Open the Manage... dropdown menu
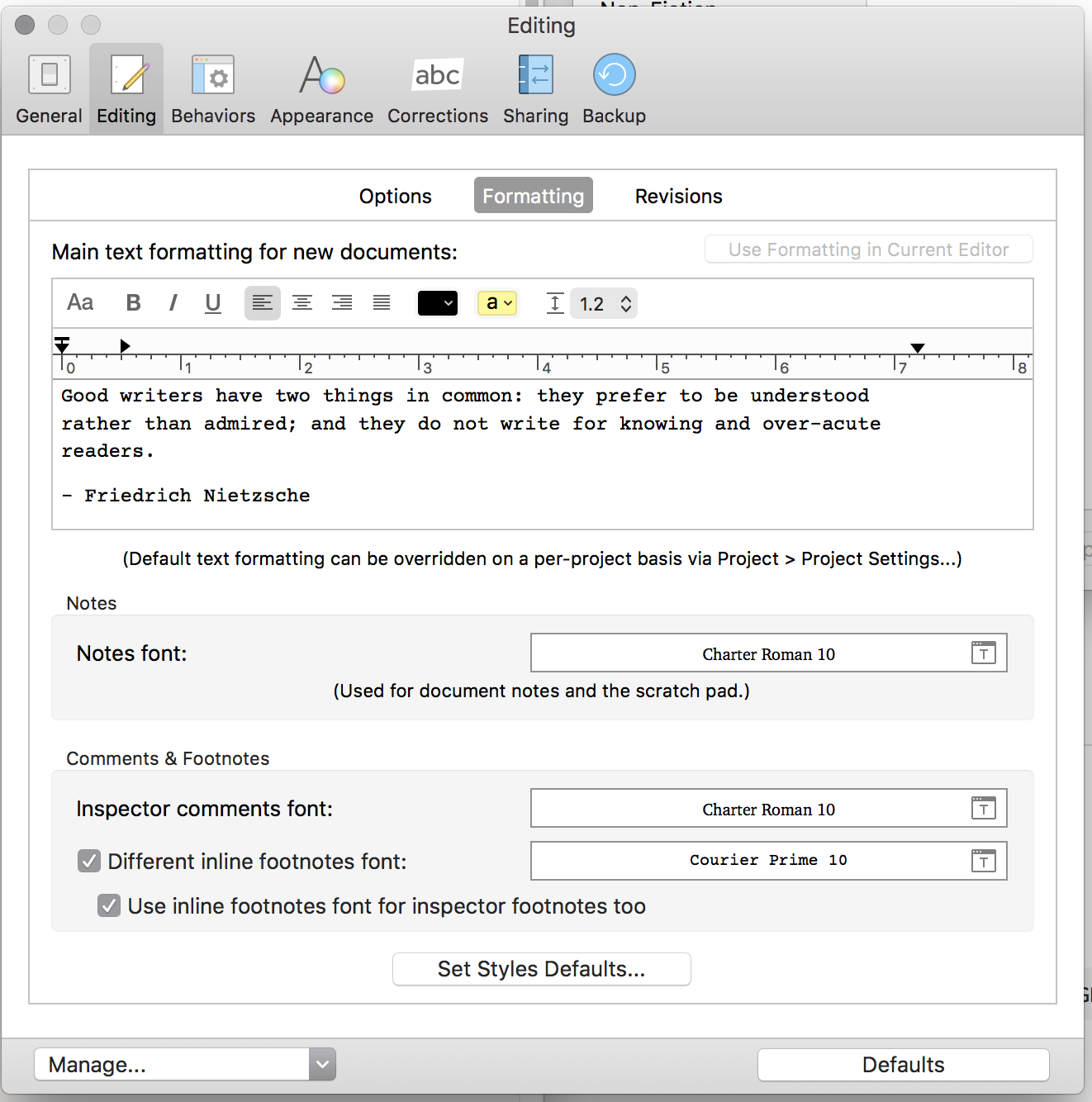Image resolution: width=1092 pixels, height=1102 pixels. click(x=185, y=1064)
